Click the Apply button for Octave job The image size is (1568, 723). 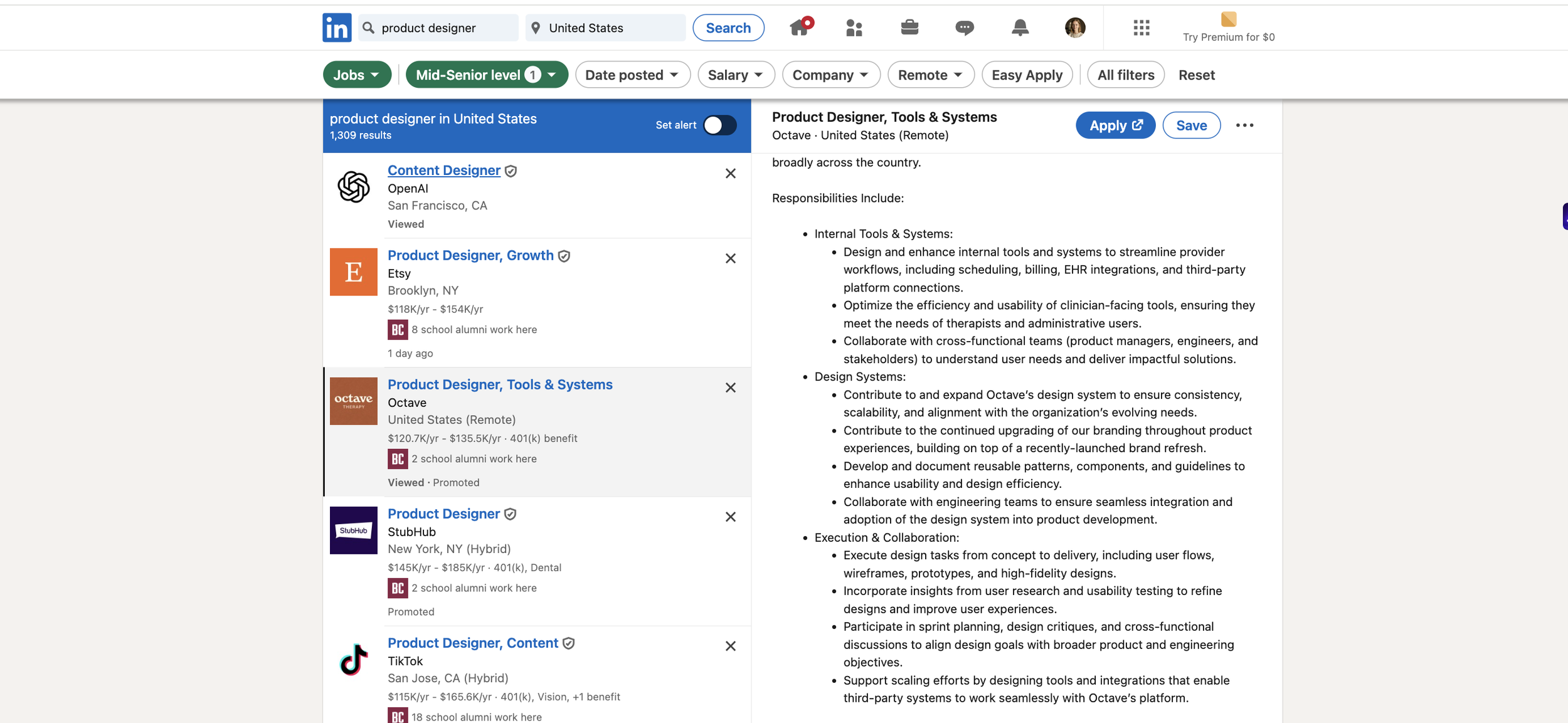coord(1115,125)
